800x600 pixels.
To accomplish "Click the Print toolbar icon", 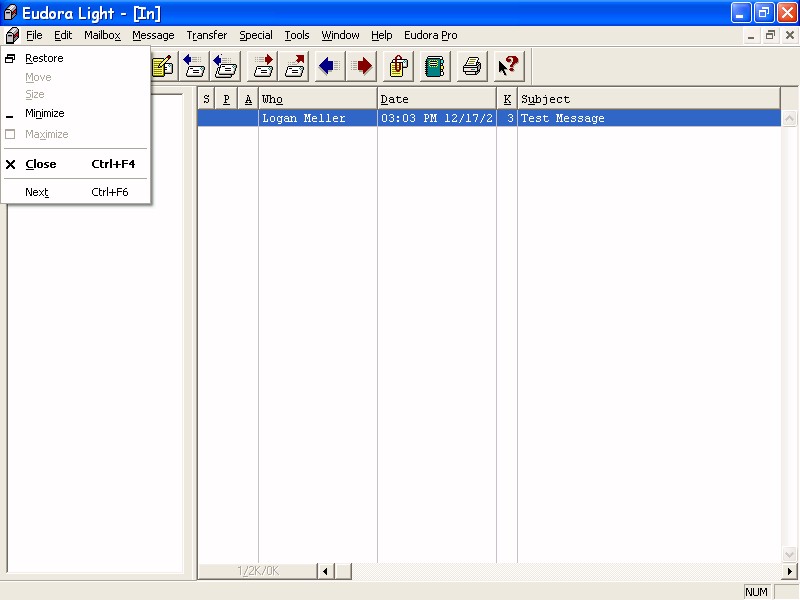I will [472, 66].
